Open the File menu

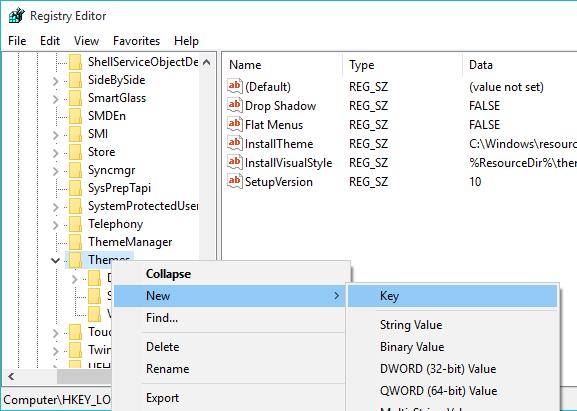click(17, 41)
